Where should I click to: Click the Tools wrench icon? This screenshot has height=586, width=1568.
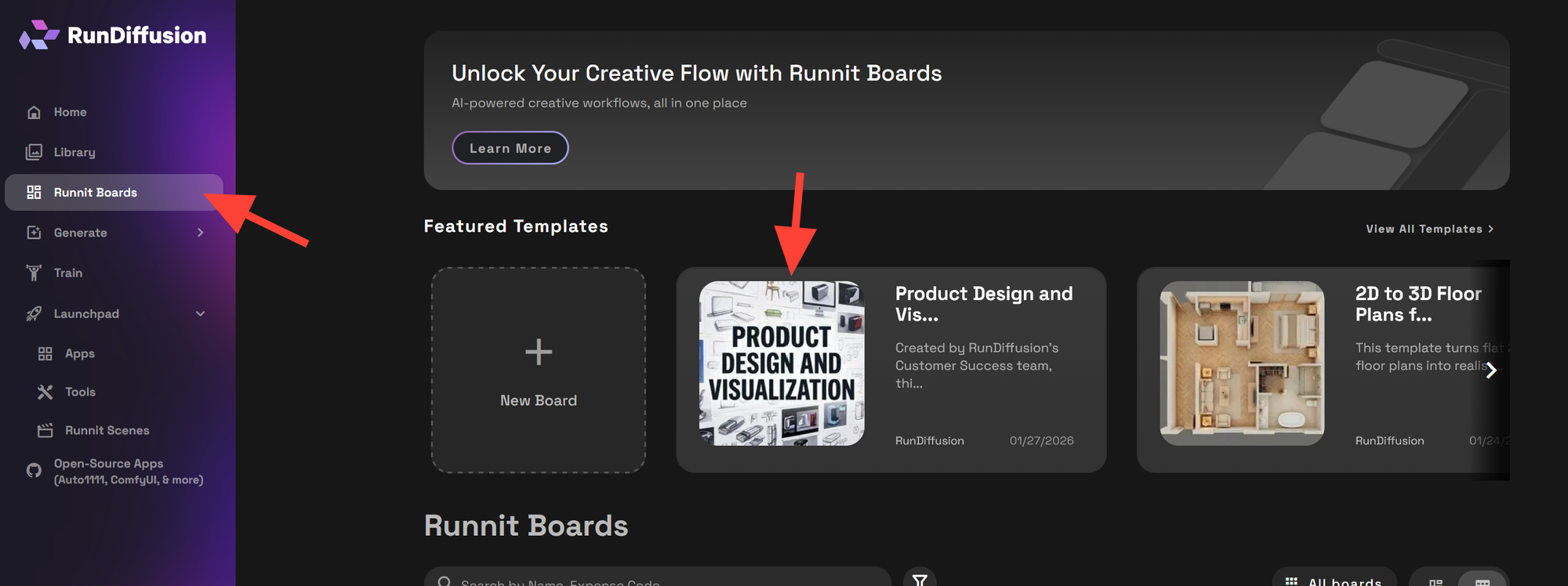[x=45, y=392]
